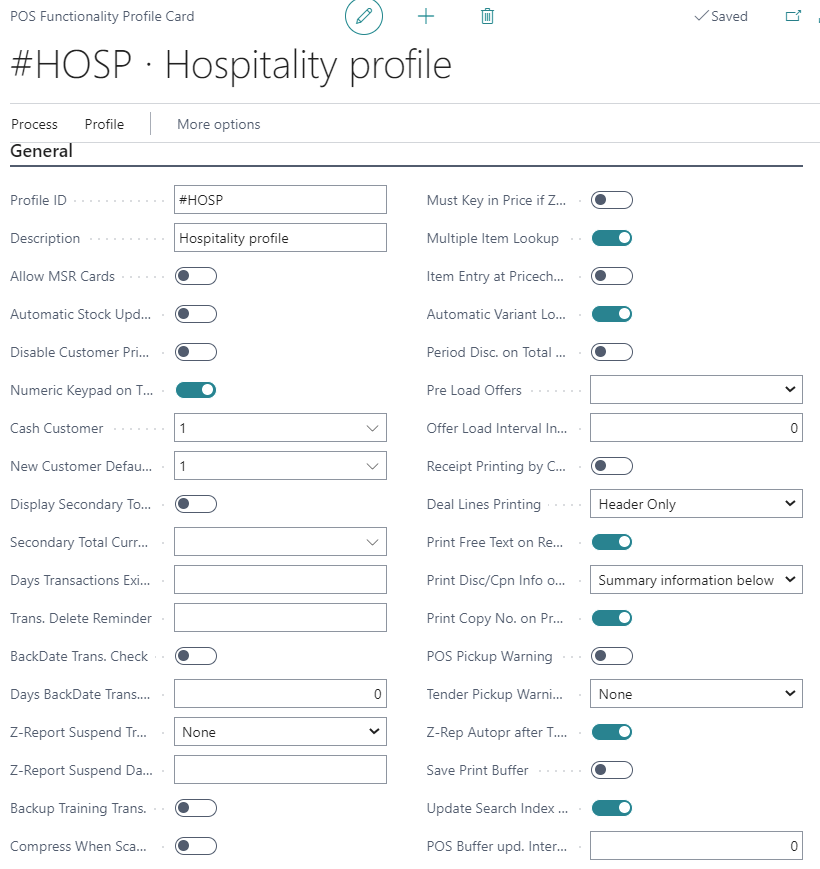Screen dimensions: 820x869
Task: Toggle the POS Pickup Warning switch
Action: pos(612,656)
